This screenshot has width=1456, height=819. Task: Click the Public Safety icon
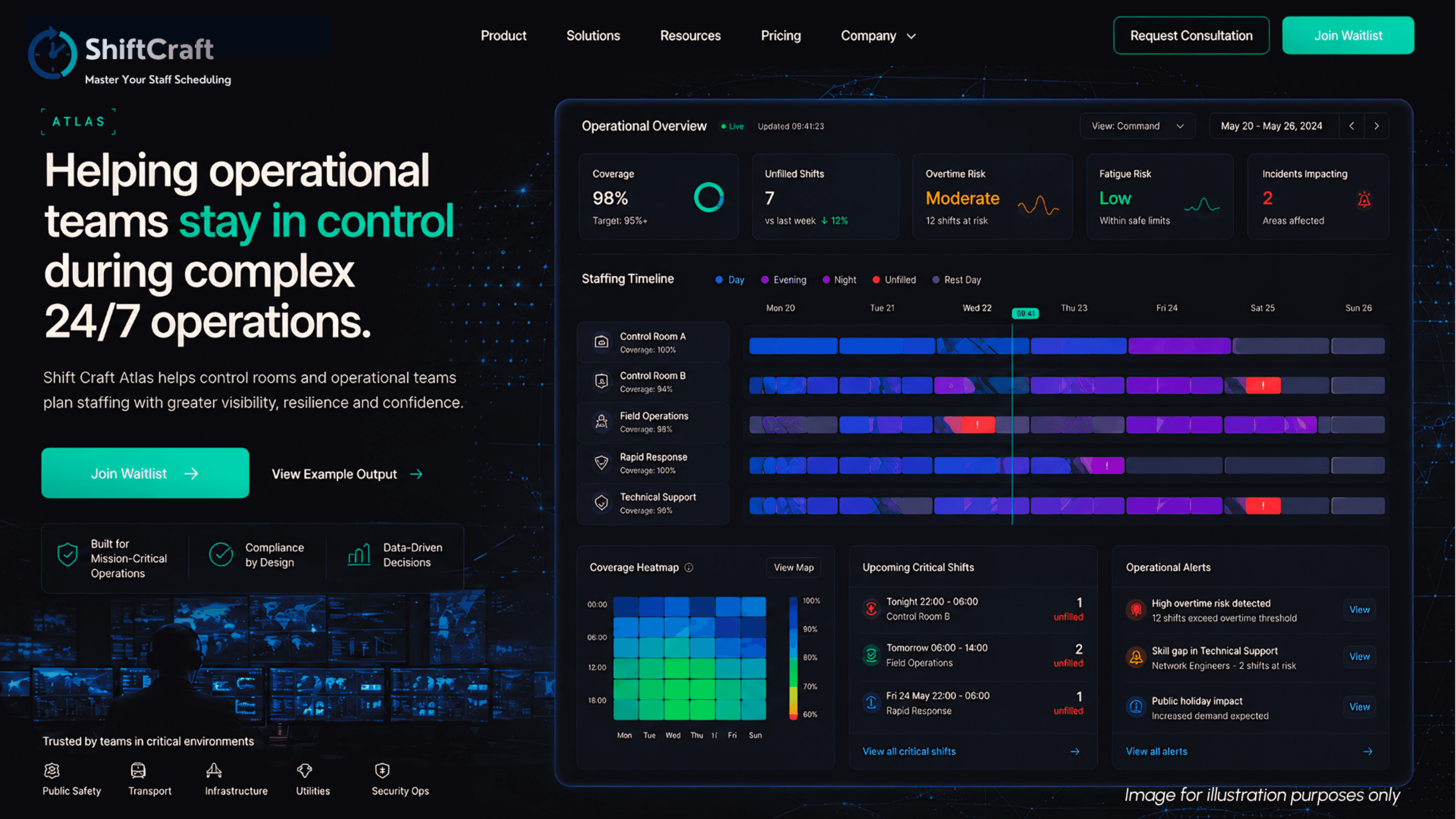pyautogui.click(x=52, y=770)
